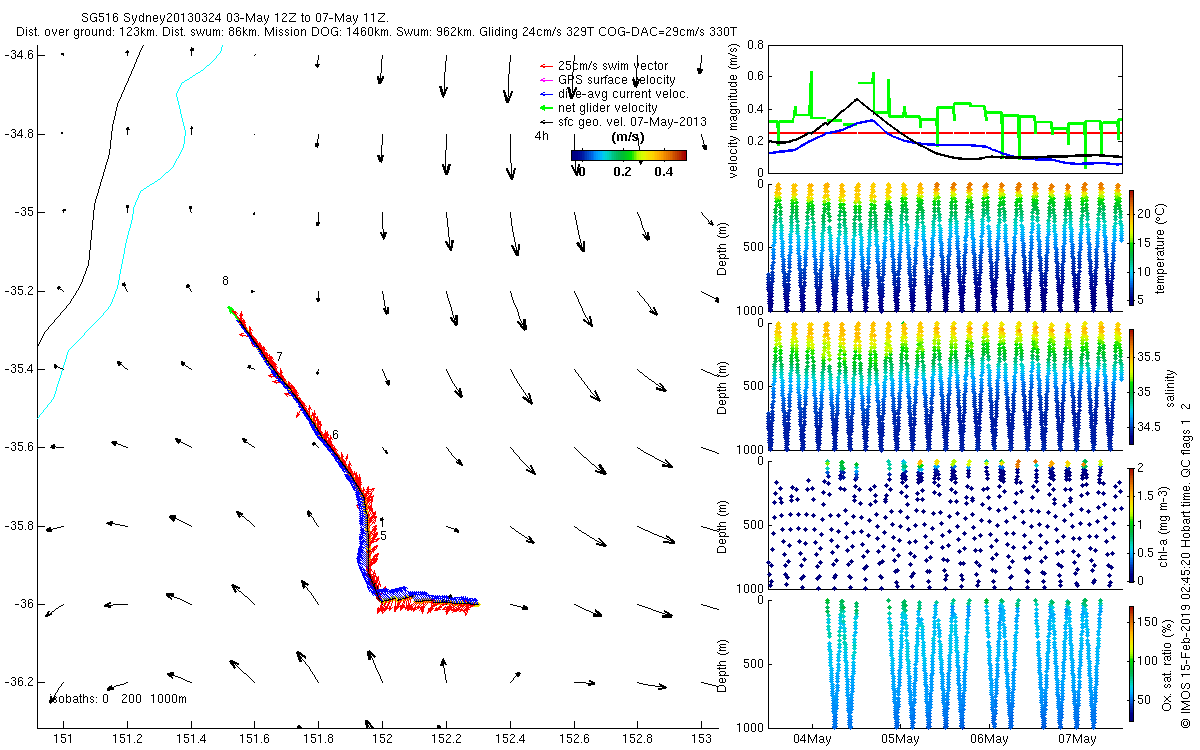Click the 'Depth (m)' label of the temperature panel
The height and width of the screenshot is (750, 1200).
click(724, 247)
